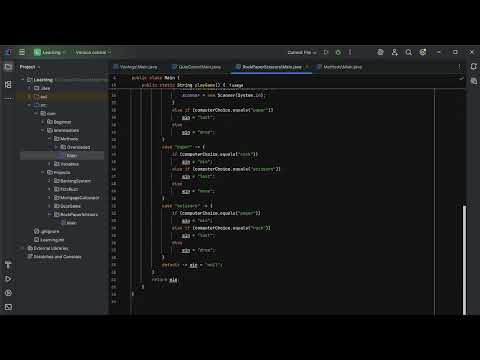Click the editor vertical scrollbar thumb

tap(465, 260)
